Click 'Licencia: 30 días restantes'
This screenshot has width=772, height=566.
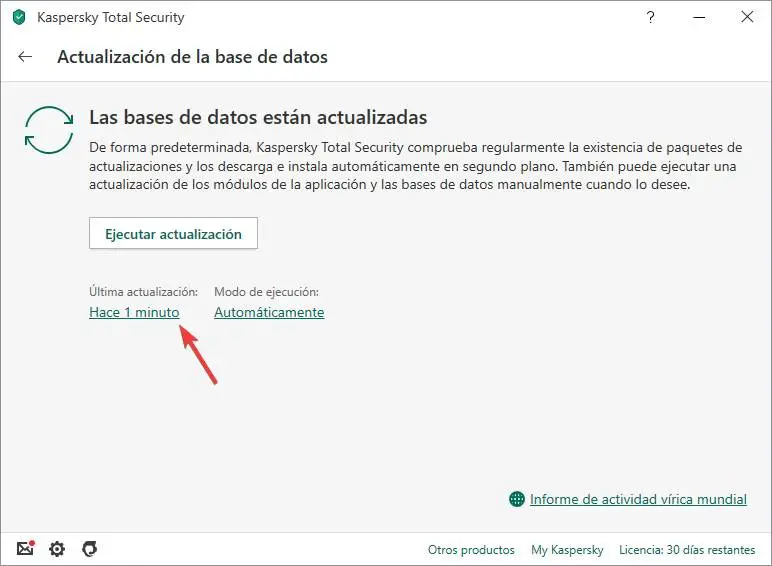(687, 550)
